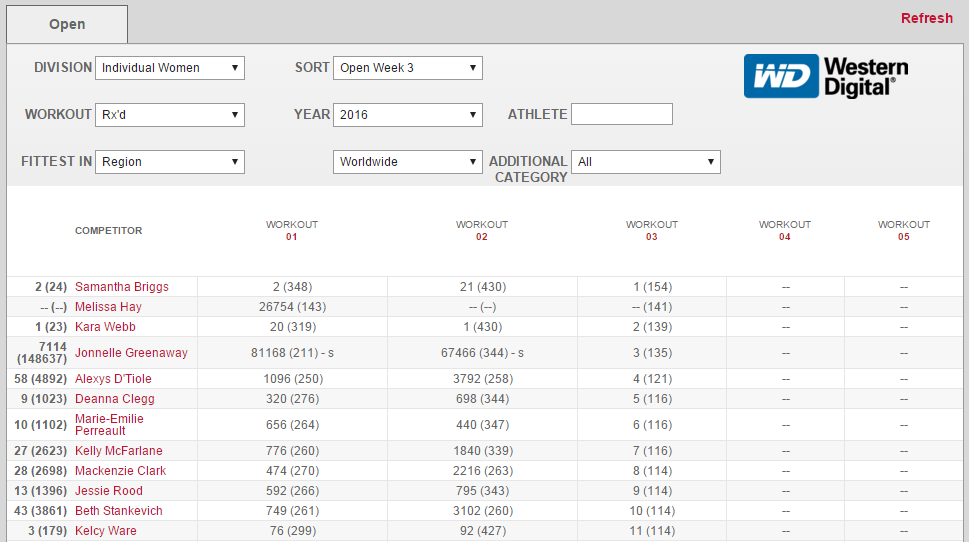
Task: Select Kelcy Ware workout 03 score 11 (114)
Action: coord(653,531)
